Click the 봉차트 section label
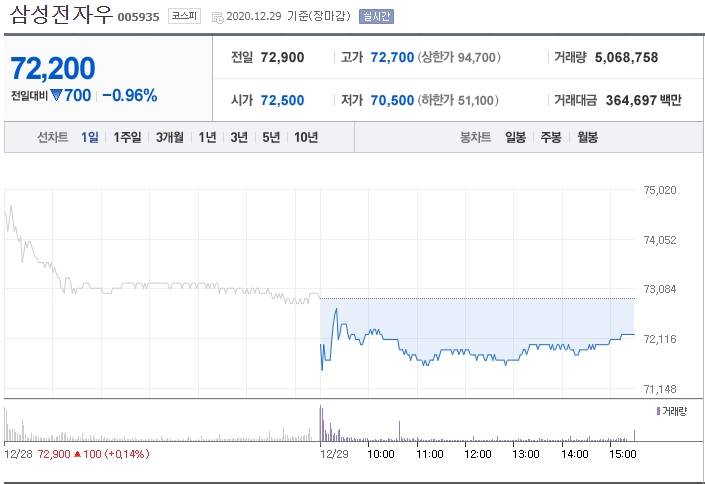 coord(475,137)
